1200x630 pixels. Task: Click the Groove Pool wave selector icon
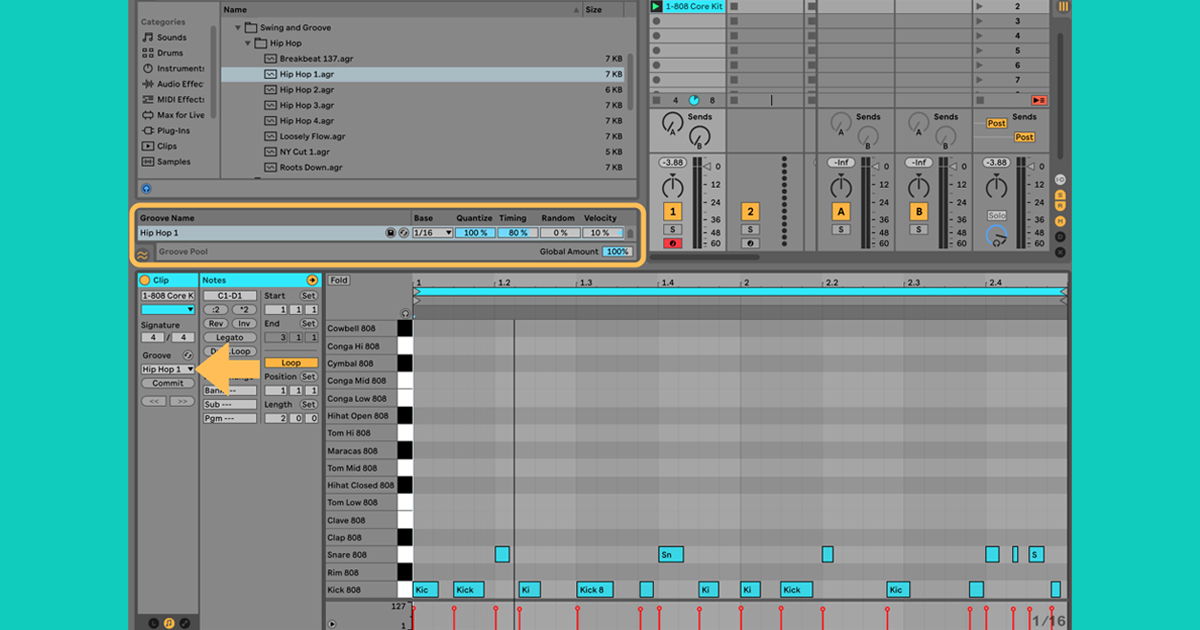[144, 253]
